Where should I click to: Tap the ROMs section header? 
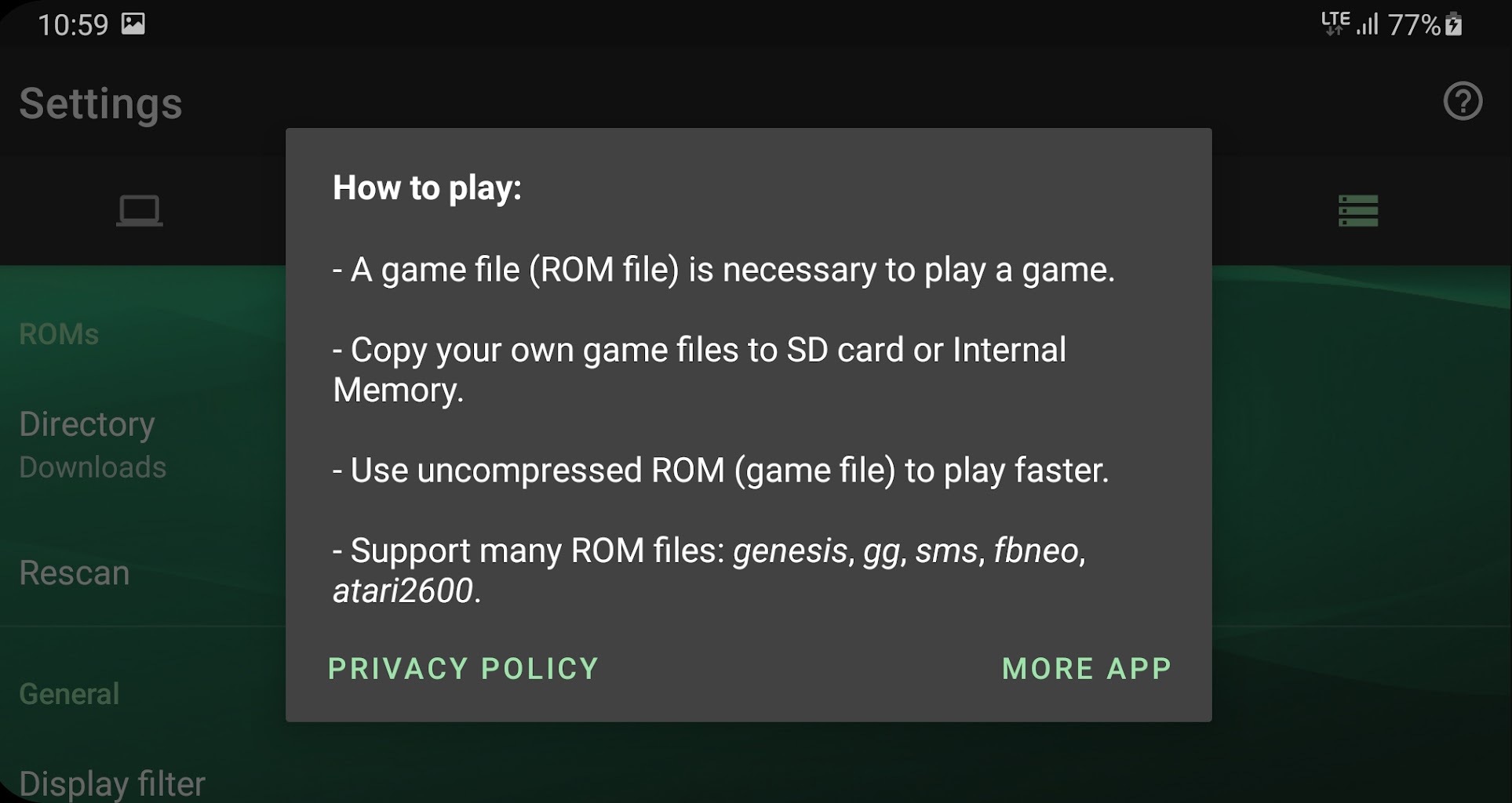59,335
